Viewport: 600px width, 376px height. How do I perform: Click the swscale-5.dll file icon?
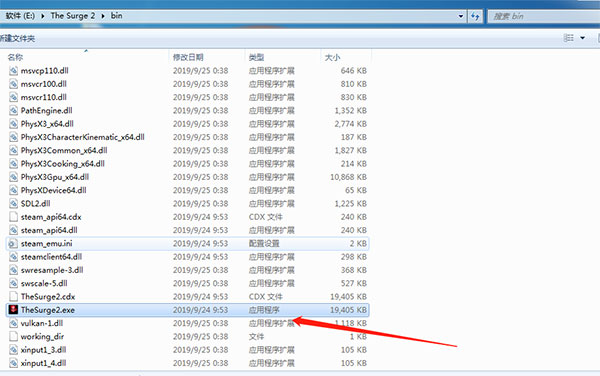13,283
